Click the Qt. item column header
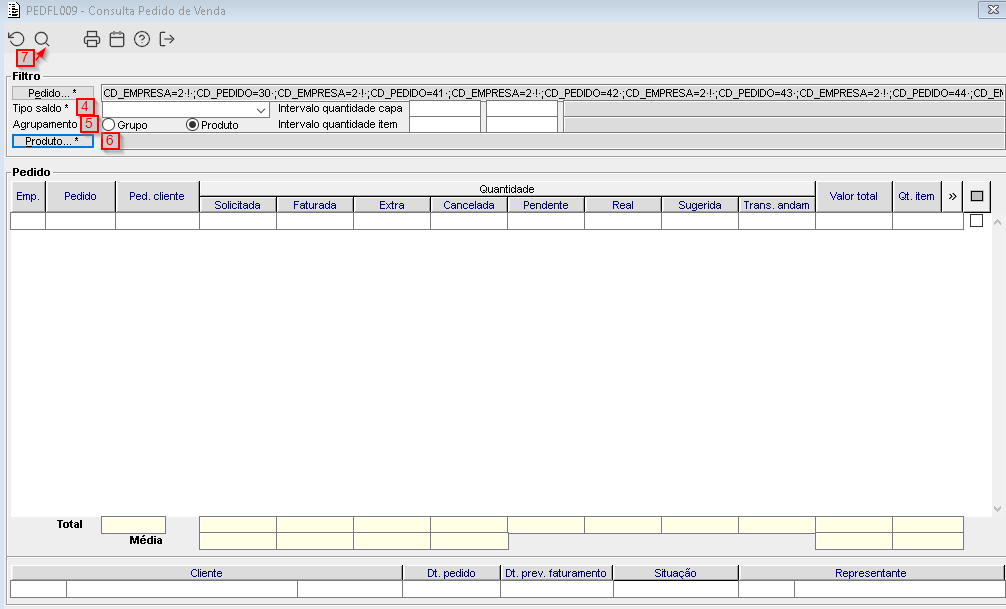Viewport: 1006px width, 609px height. pos(916,196)
